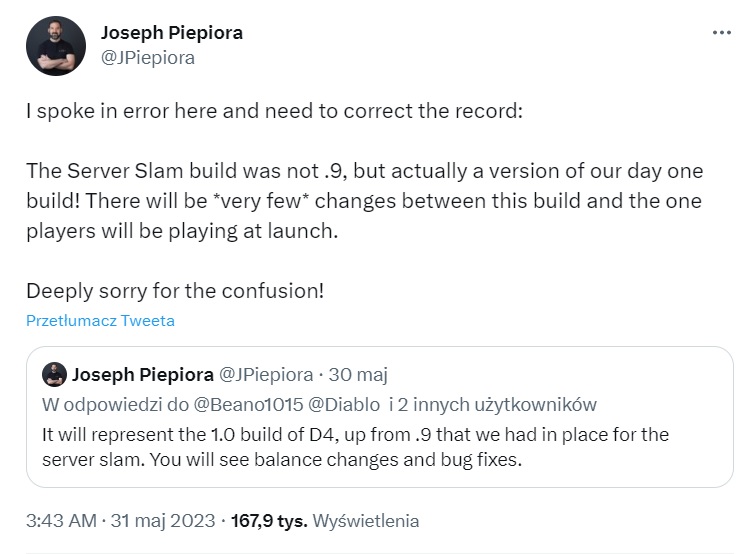Click Przetłumacz Tweeta to translate tweet
The height and width of the screenshot is (554, 754).
(100, 321)
